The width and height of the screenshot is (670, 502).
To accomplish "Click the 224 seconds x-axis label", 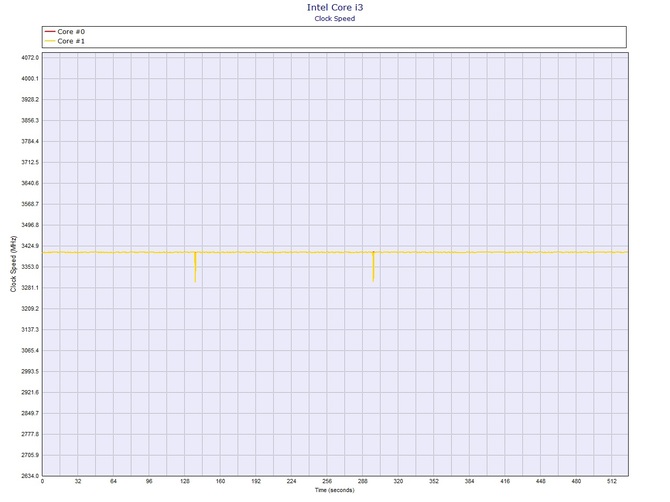I will tap(291, 481).
